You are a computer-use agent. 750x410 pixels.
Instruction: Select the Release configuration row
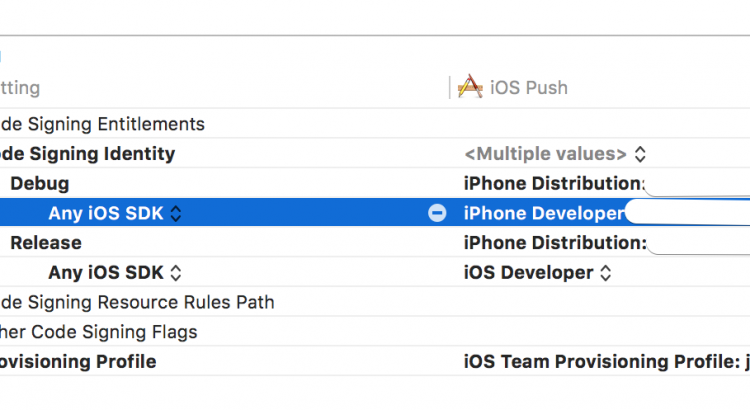tap(46, 243)
